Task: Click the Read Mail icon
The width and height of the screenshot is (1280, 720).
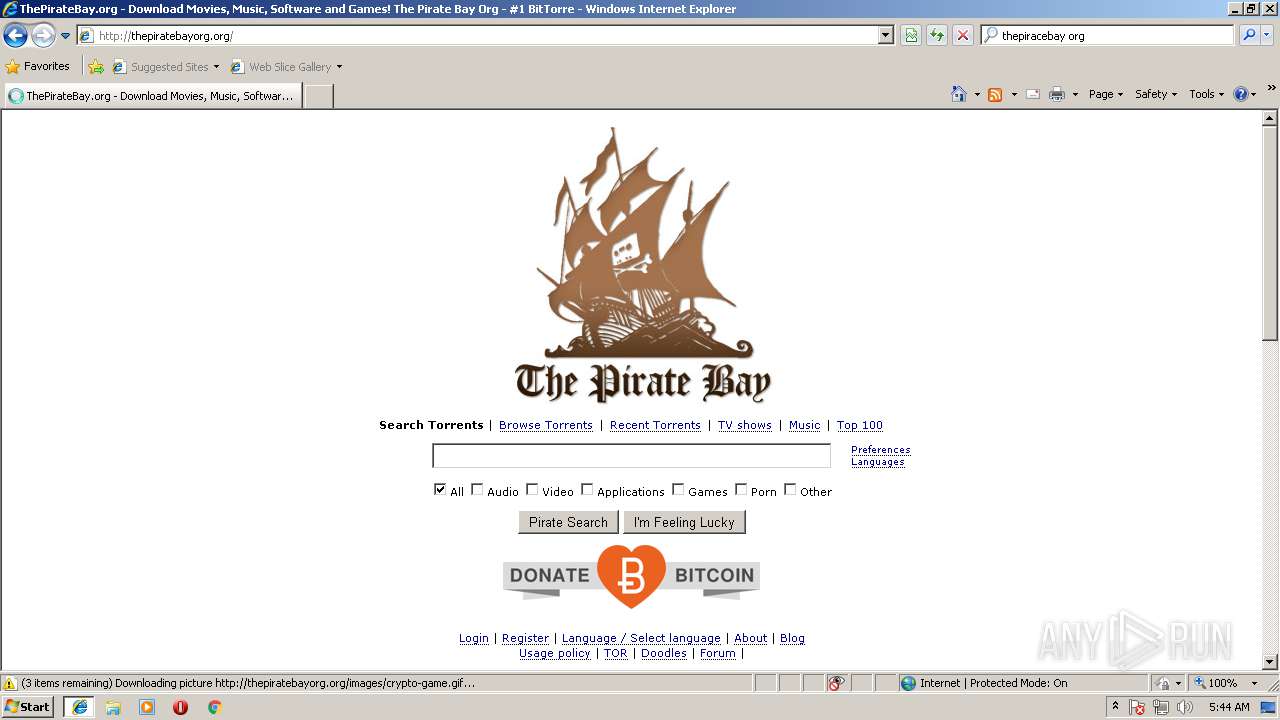Action: coord(1033,94)
